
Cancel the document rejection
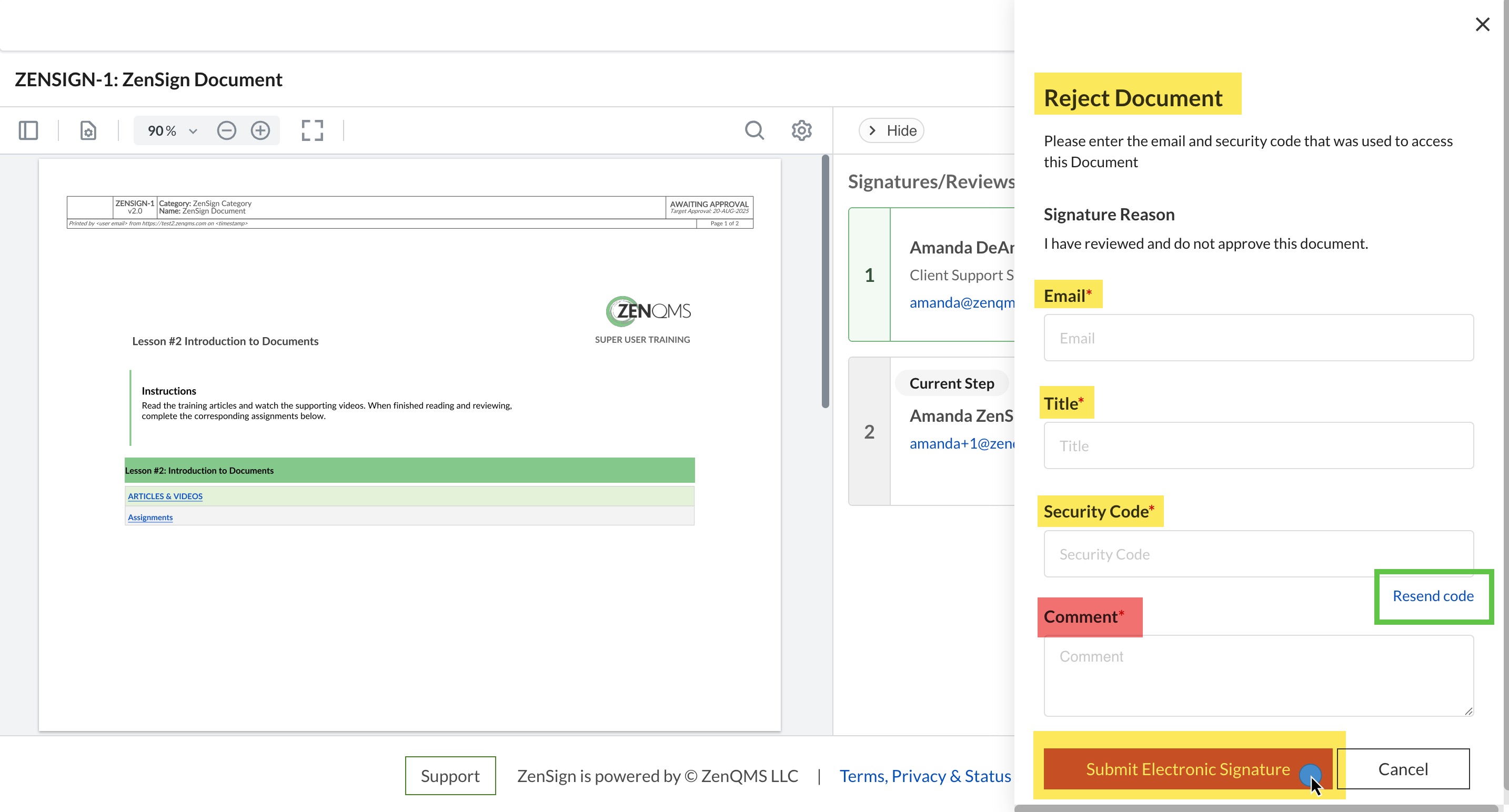tap(1403, 769)
